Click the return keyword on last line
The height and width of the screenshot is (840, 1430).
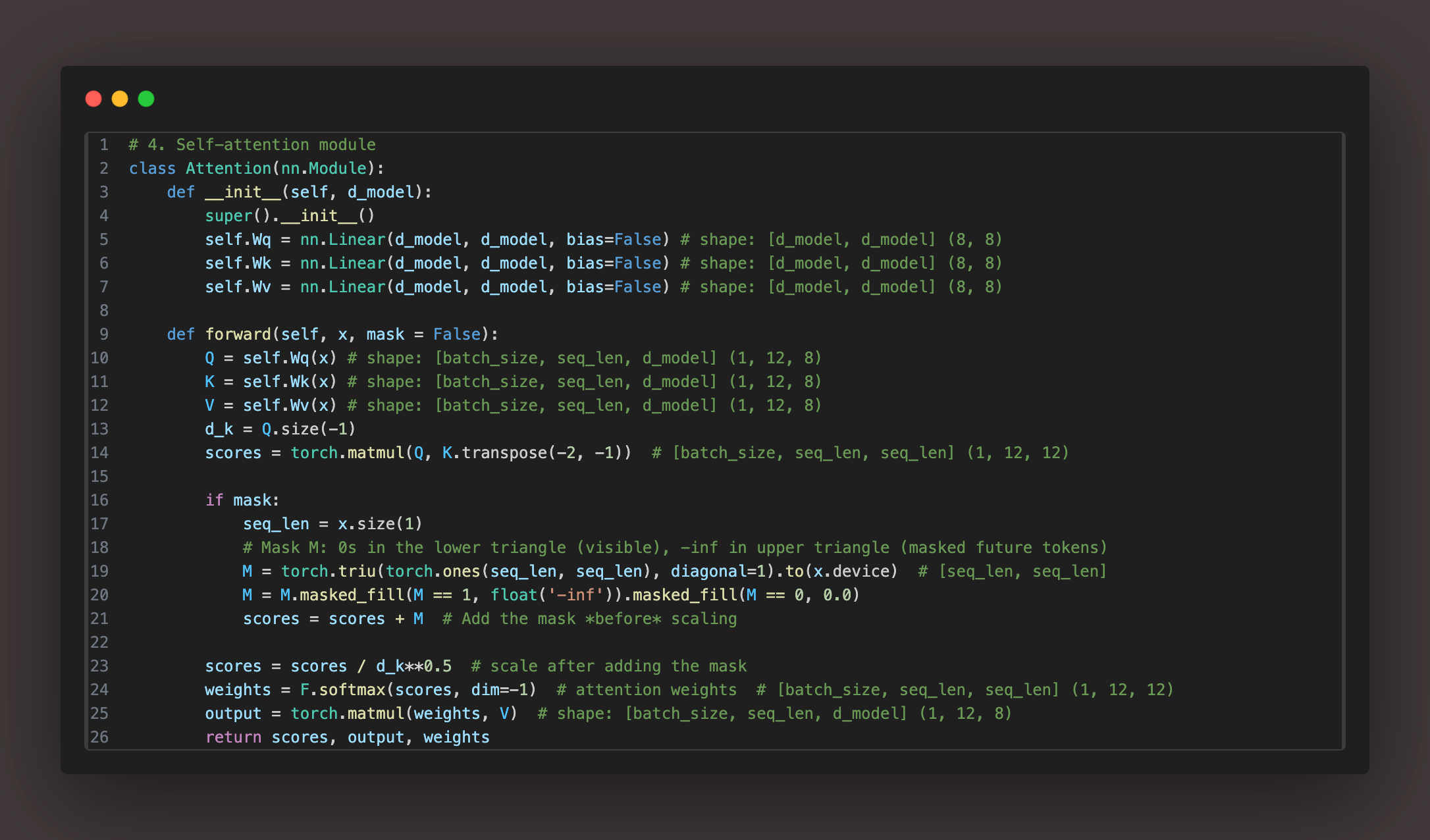(x=233, y=737)
